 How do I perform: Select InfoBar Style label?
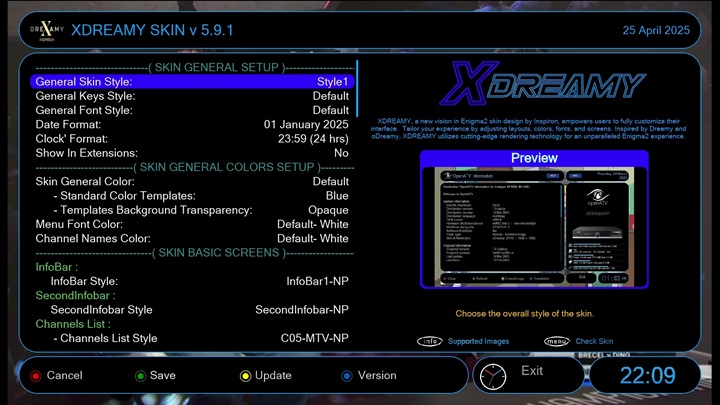click(84, 281)
